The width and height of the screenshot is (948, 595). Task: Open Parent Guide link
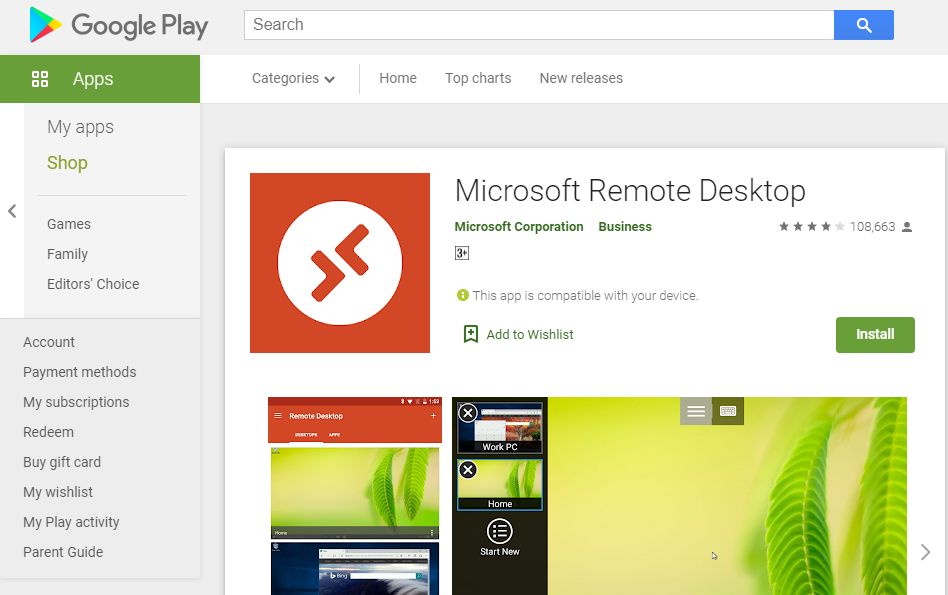click(x=63, y=552)
